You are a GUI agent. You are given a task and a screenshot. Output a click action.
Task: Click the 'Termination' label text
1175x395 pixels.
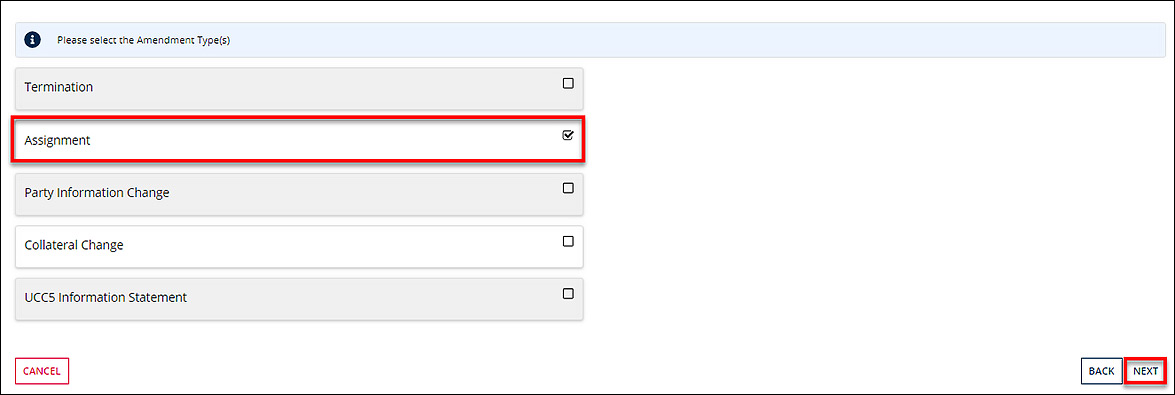coord(58,87)
